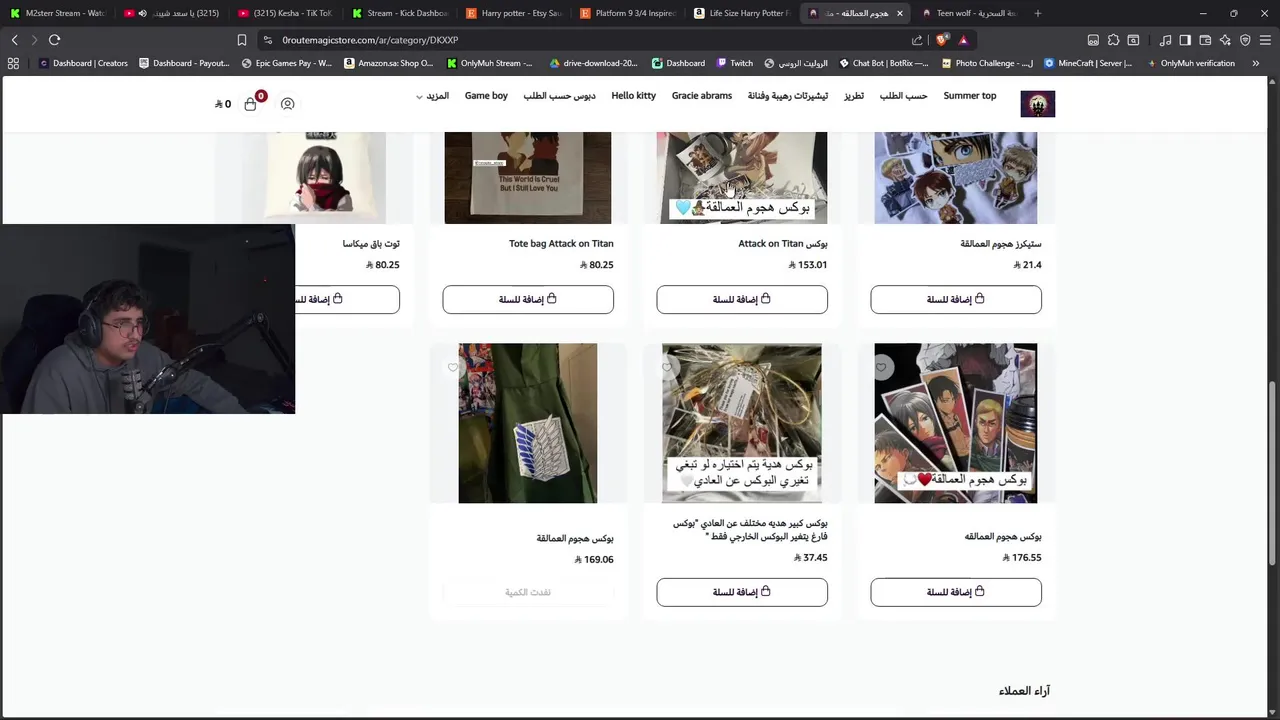Open the Chat Bot | BotRix bookmark
This screenshot has height=720, width=1280.
coord(883,63)
